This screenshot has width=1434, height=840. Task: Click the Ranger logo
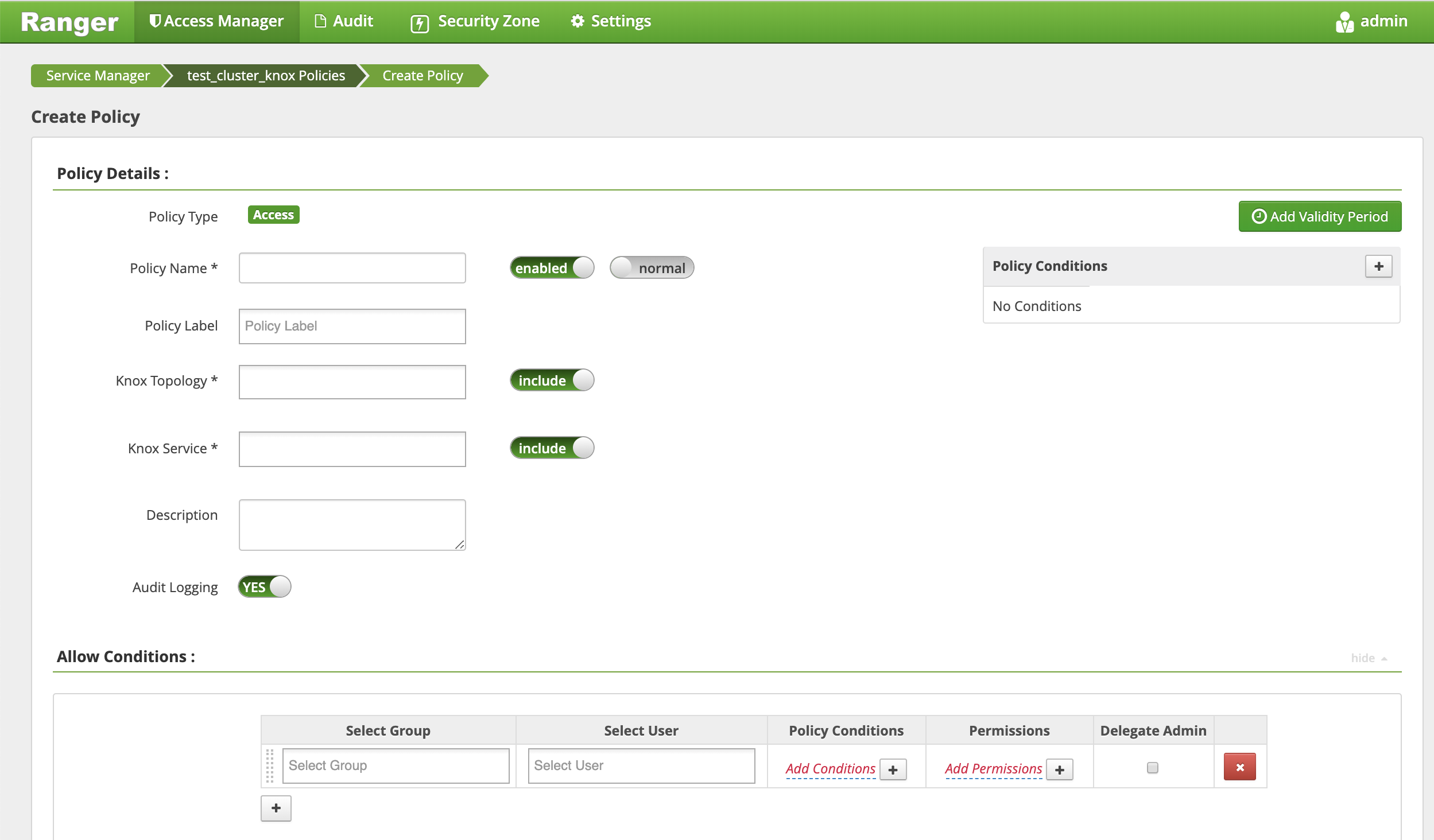pyautogui.click(x=69, y=22)
